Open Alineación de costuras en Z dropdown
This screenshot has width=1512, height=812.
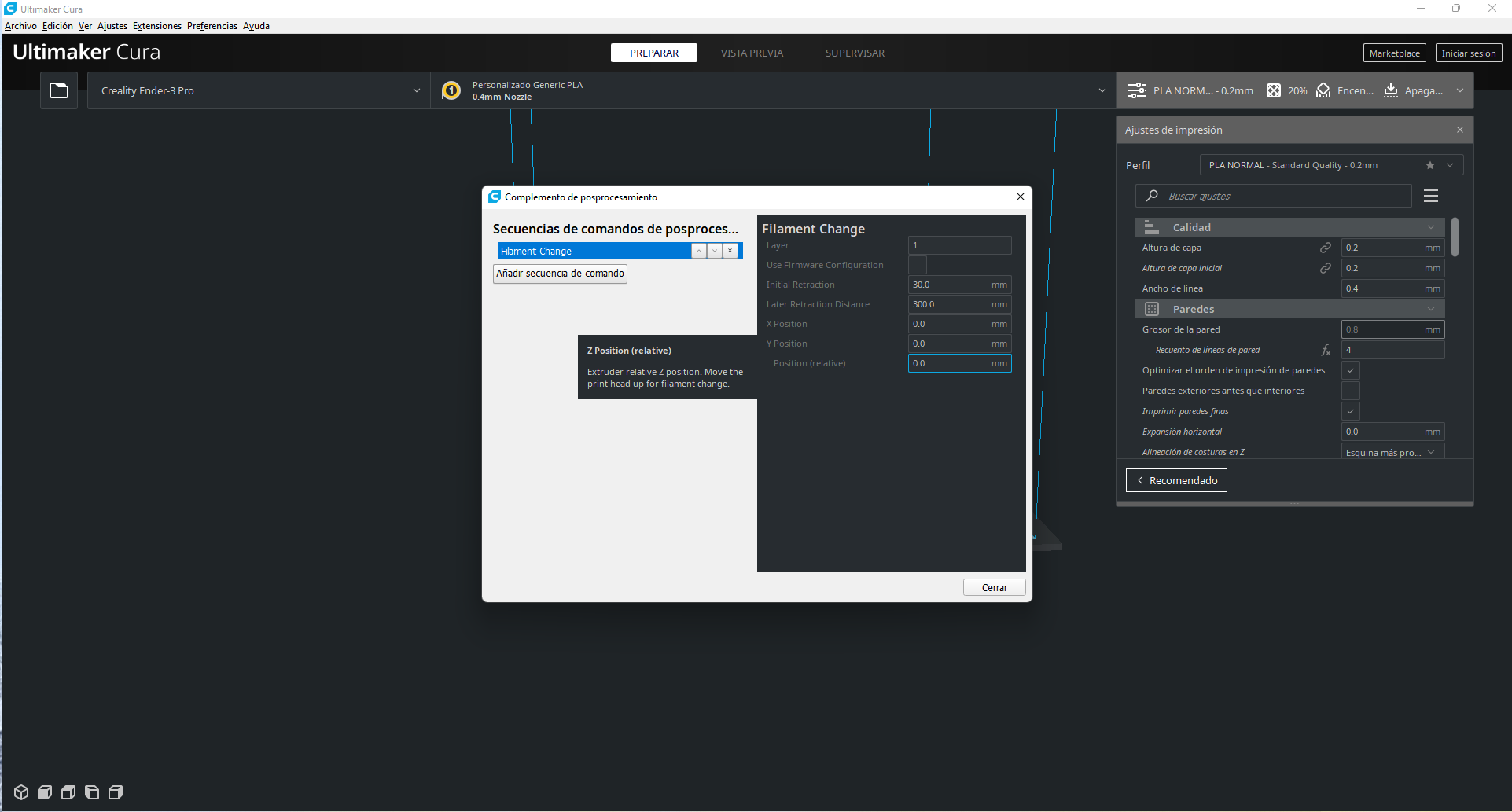(1392, 452)
